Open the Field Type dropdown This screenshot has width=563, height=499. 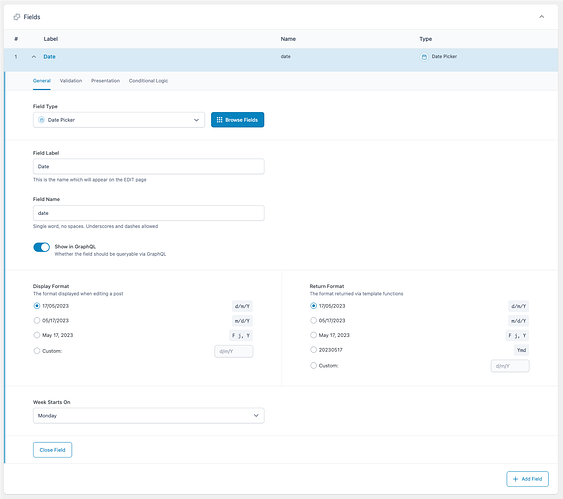[119, 120]
